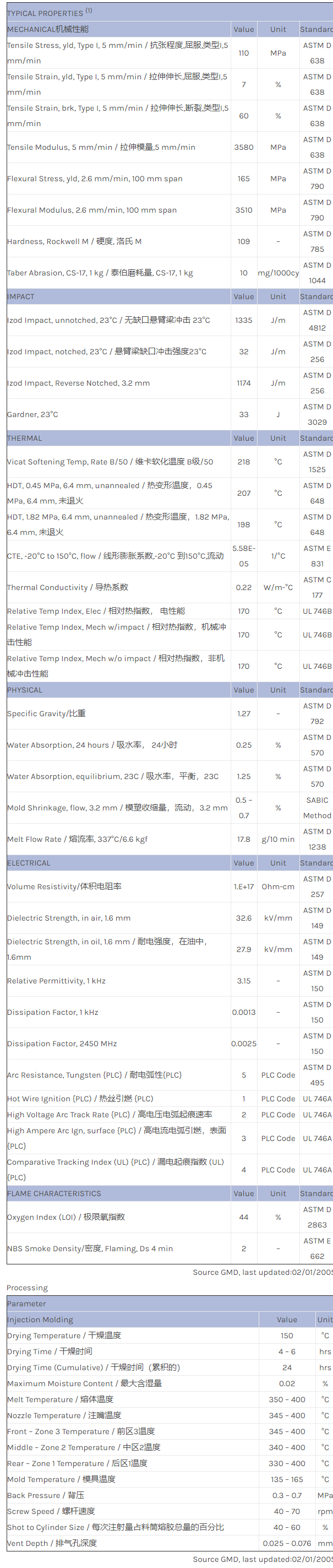333x1568 pixels.
Task: Click the Melt Temperature value 350 - 400
Action: pos(287,1399)
